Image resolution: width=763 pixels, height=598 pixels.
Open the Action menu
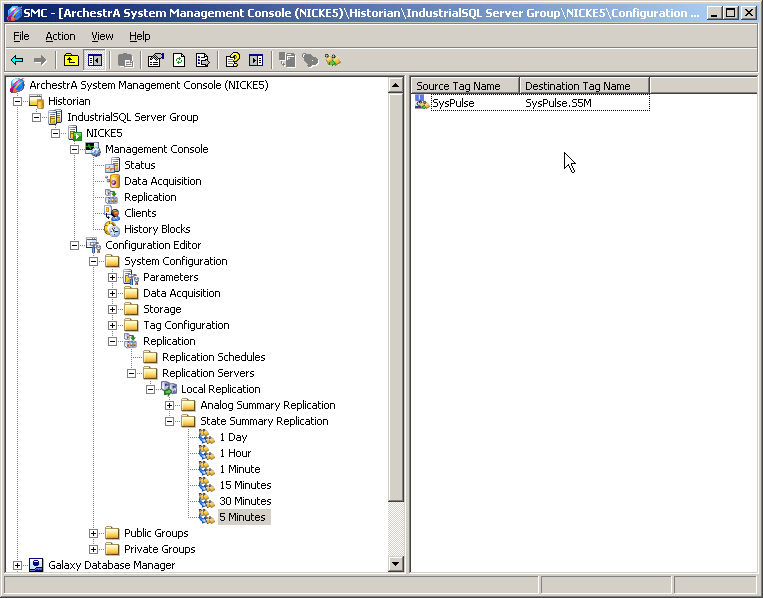click(60, 36)
